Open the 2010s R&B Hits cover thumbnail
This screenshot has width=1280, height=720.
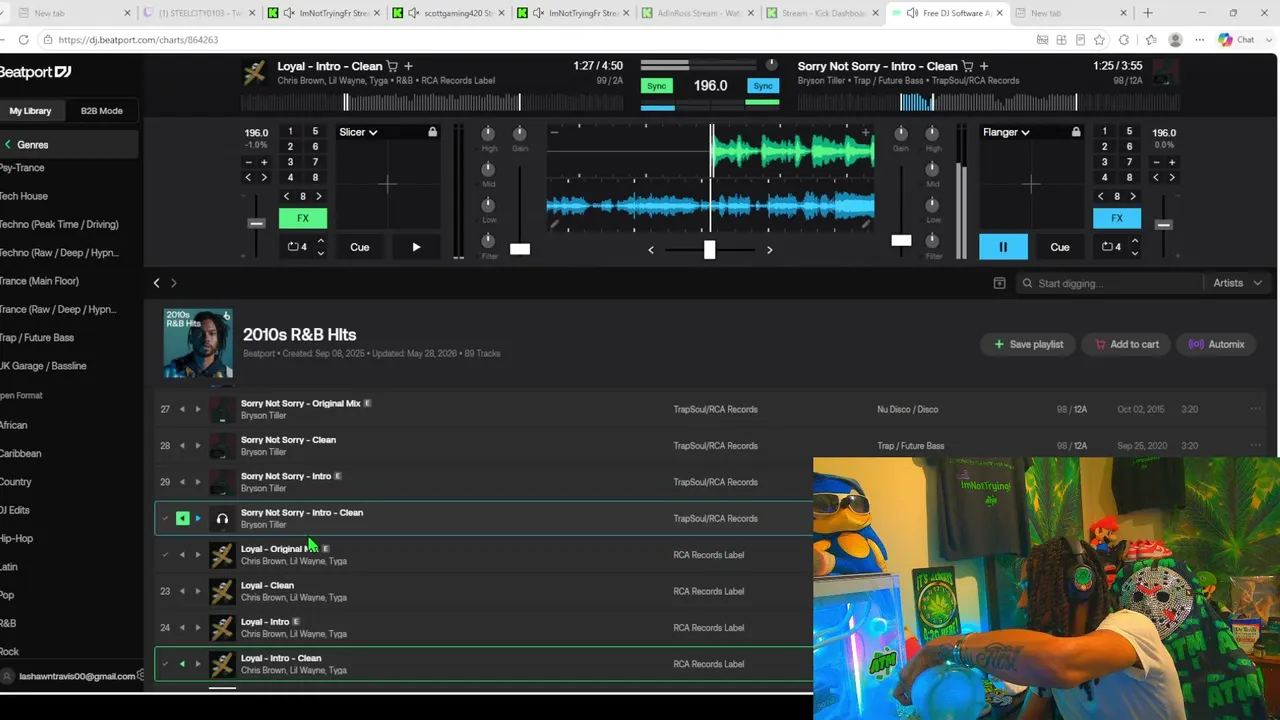point(198,343)
